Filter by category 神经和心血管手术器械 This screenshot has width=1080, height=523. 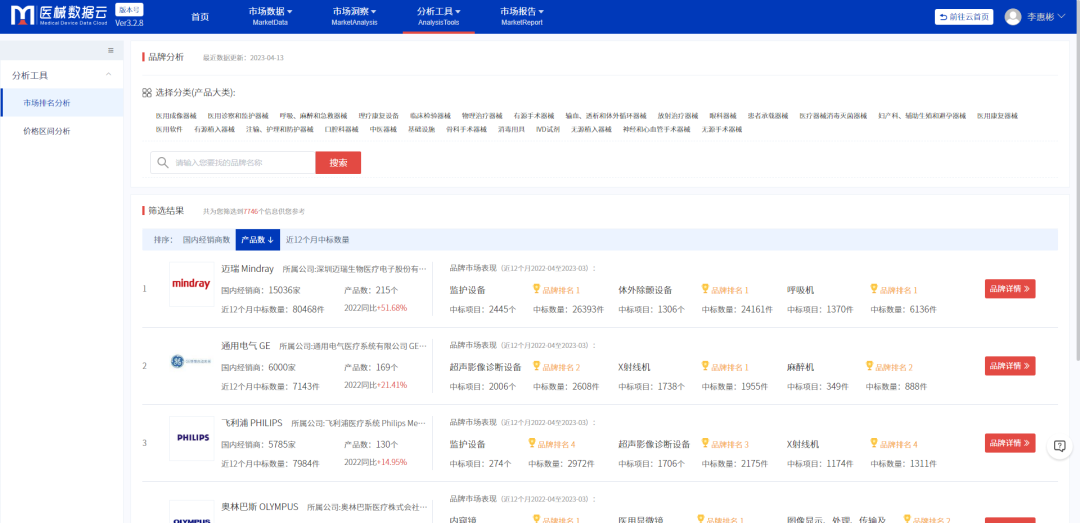[656, 129]
